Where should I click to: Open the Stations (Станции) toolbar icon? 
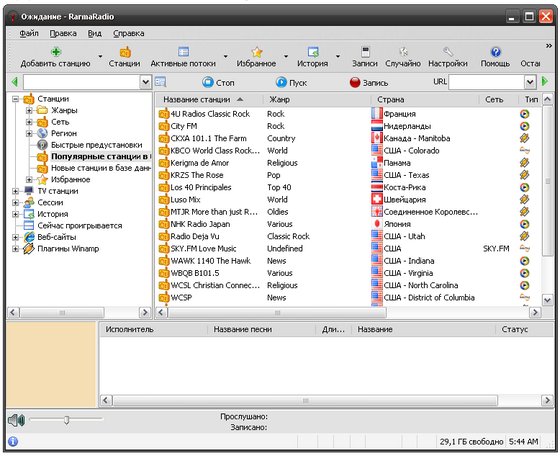pyautogui.click(x=125, y=52)
